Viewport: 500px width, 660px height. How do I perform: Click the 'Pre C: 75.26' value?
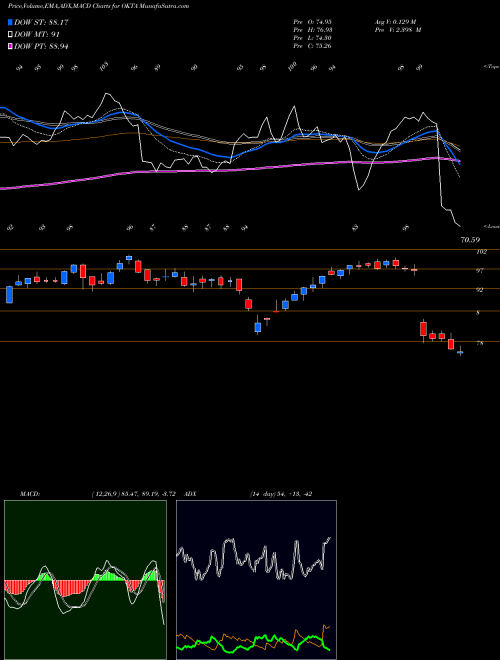click(x=312, y=46)
